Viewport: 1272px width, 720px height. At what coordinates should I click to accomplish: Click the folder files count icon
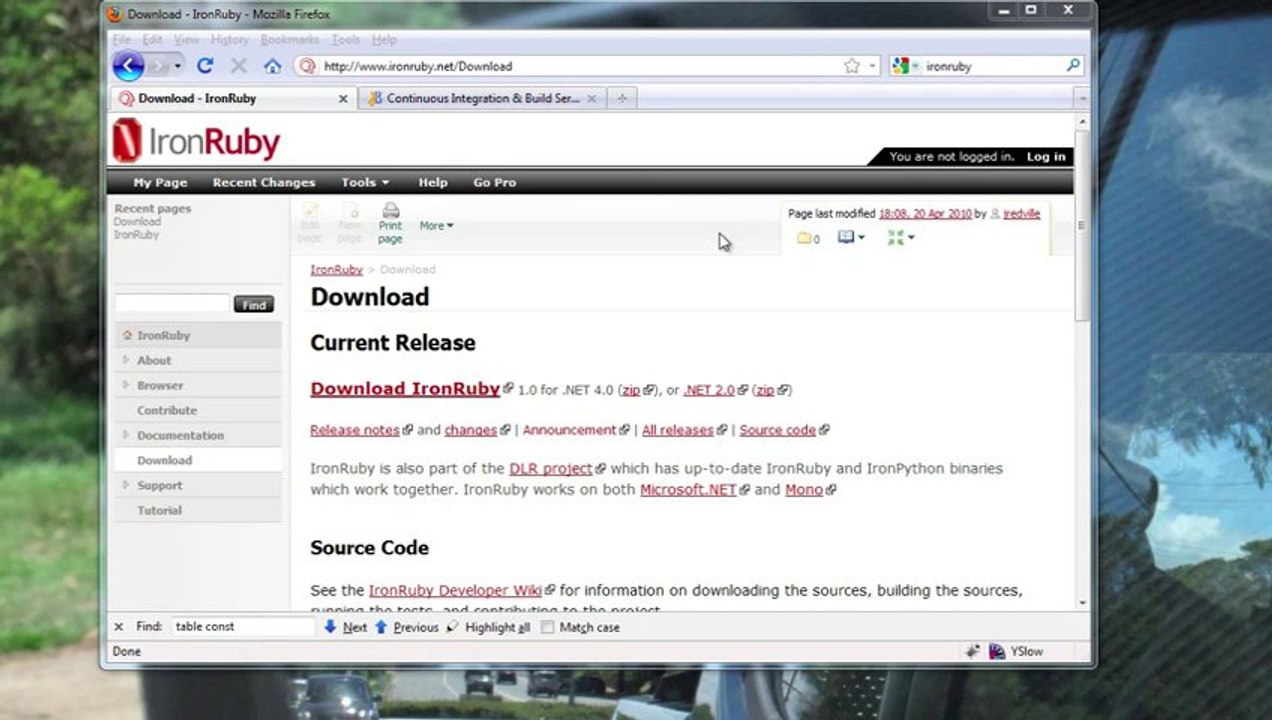click(808, 238)
